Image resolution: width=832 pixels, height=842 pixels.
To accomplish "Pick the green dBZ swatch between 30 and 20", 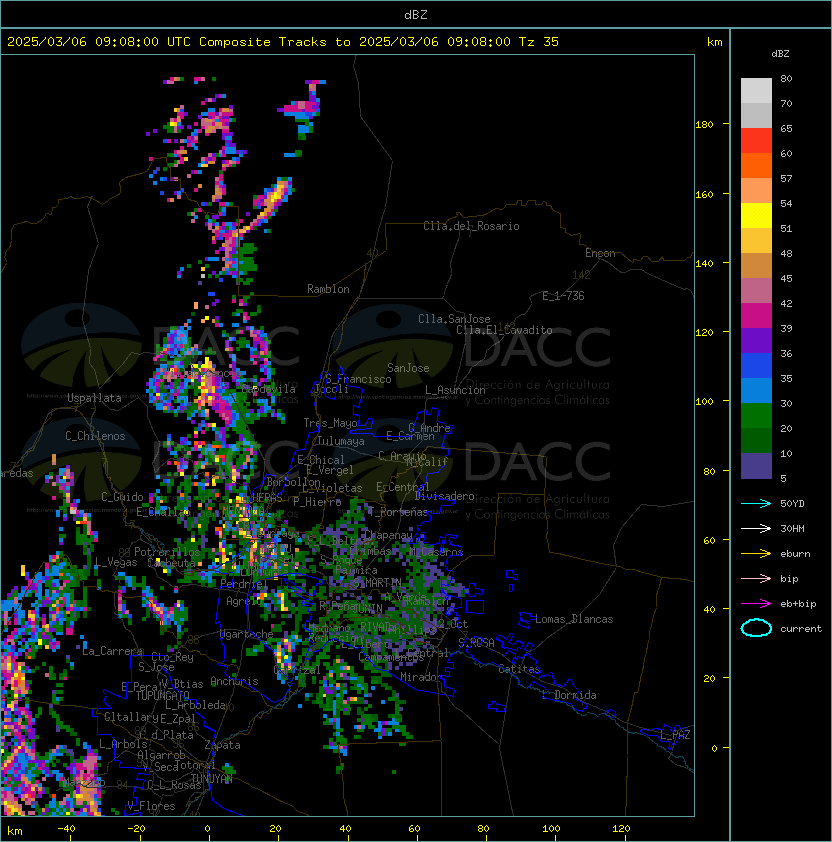I will coord(756,416).
